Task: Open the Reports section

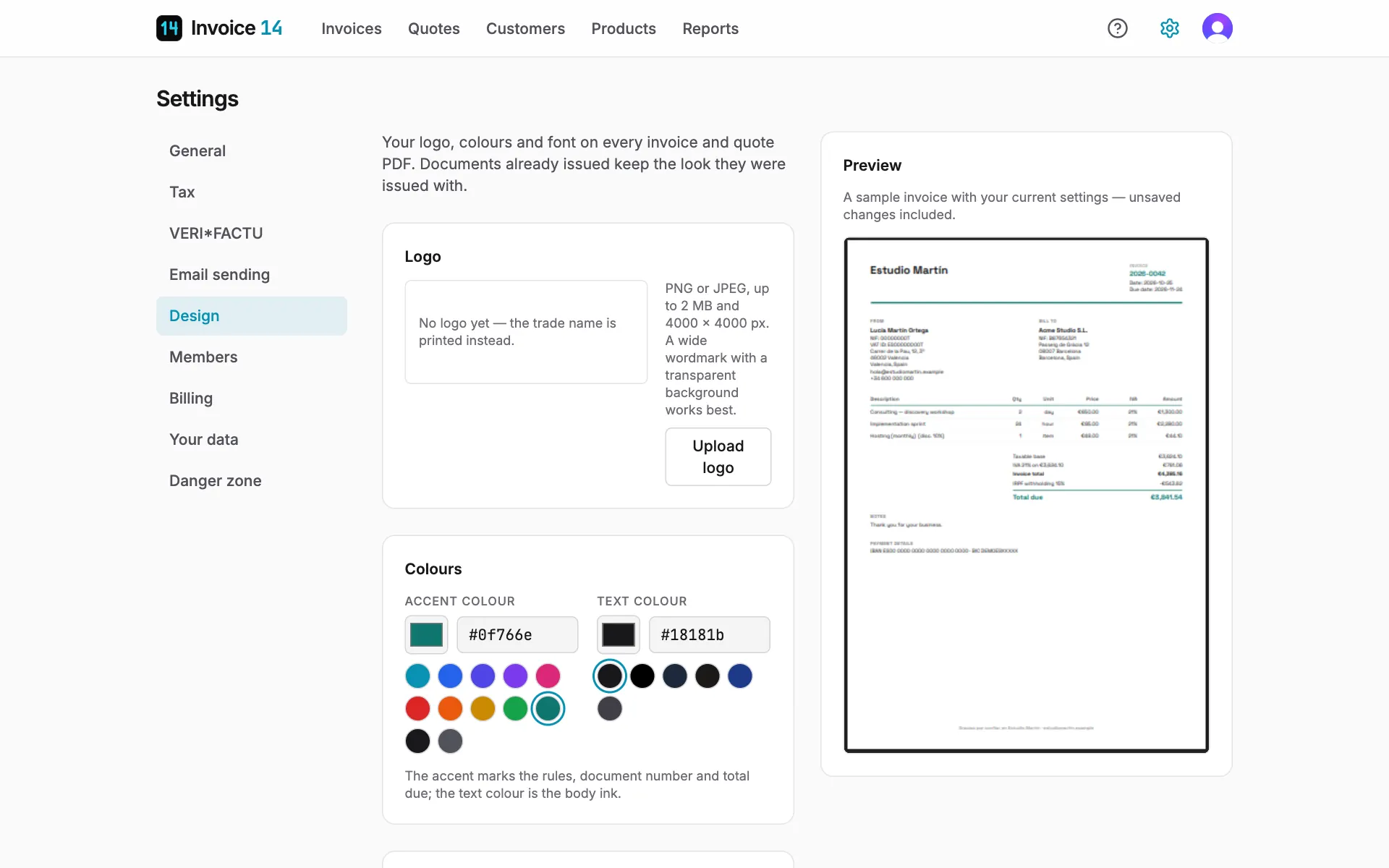Action: 710,28
